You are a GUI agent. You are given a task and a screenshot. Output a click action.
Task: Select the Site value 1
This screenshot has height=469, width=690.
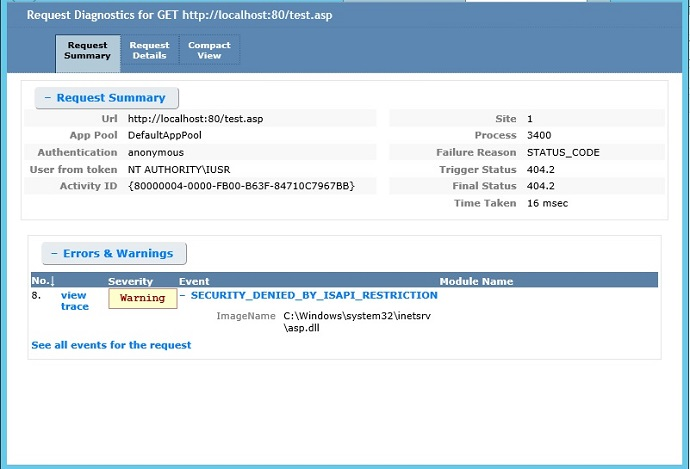530,119
